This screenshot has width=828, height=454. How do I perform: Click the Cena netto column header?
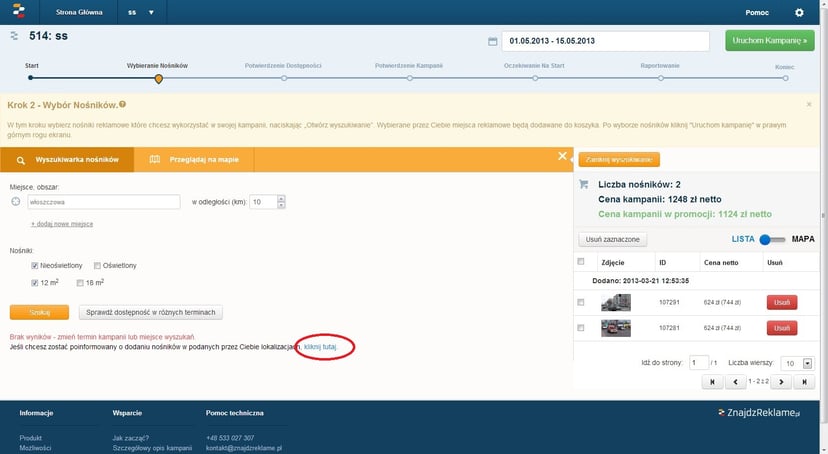click(x=721, y=262)
